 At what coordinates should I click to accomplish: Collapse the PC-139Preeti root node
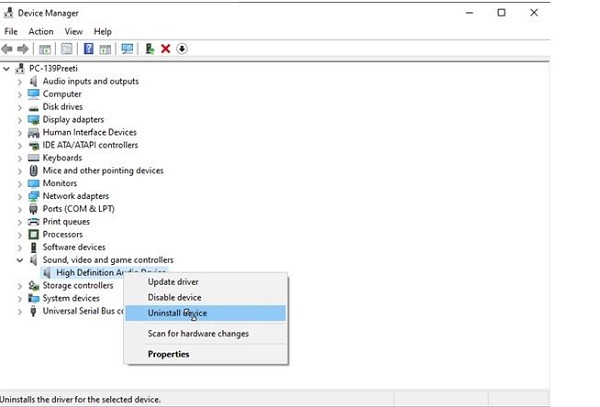pyautogui.click(x=7, y=69)
